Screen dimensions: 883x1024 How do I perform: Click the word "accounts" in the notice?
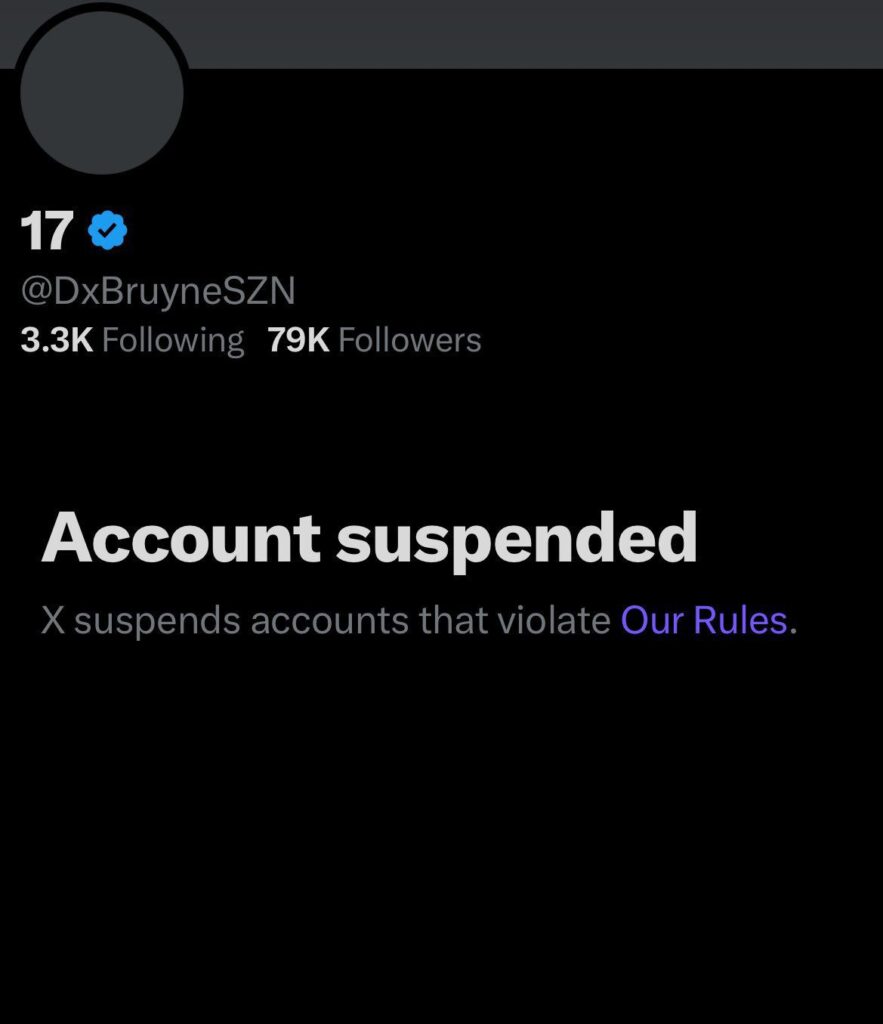(x=330, y=620)
